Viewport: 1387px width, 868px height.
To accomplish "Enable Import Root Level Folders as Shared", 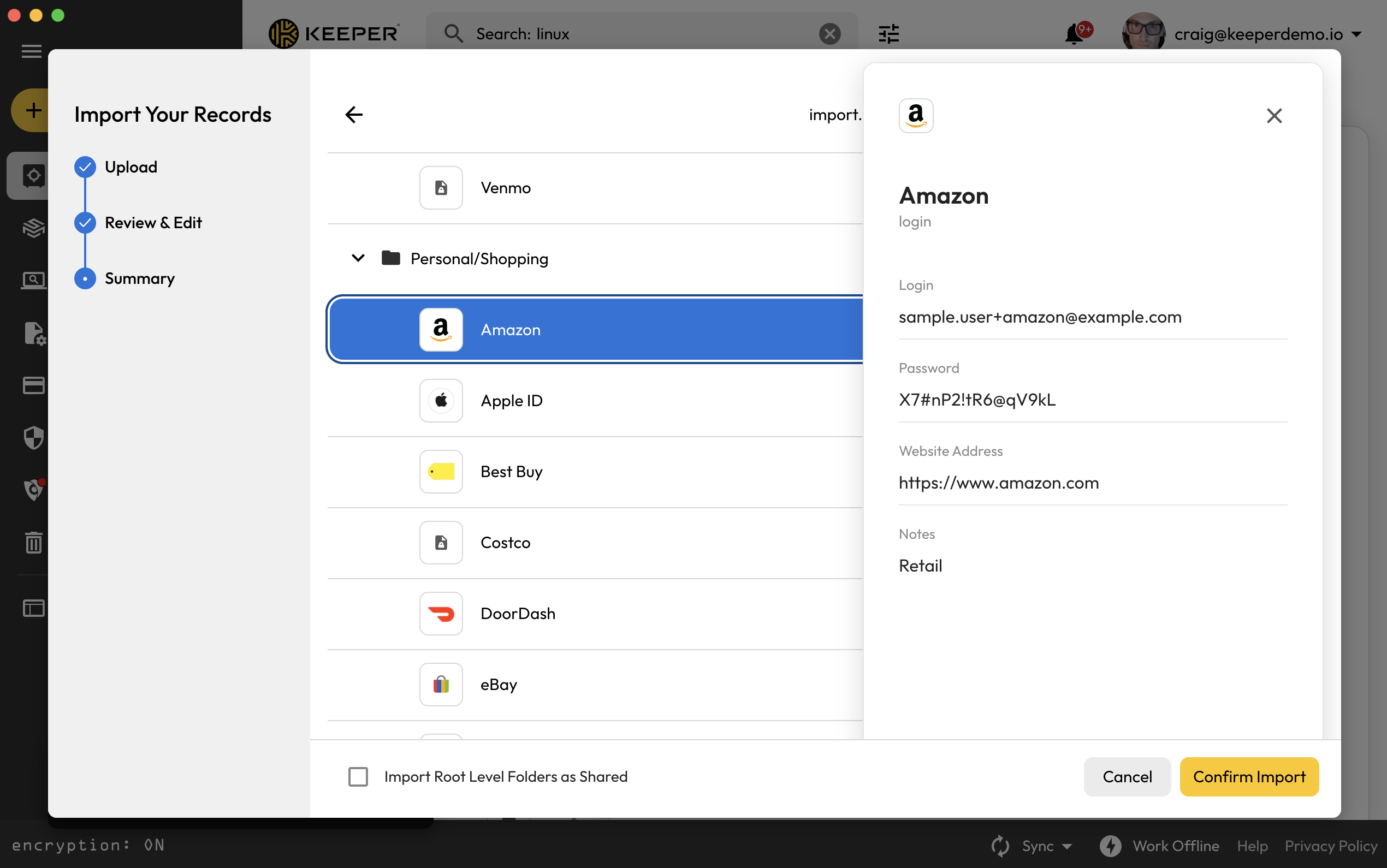I will tap(358, 777).
